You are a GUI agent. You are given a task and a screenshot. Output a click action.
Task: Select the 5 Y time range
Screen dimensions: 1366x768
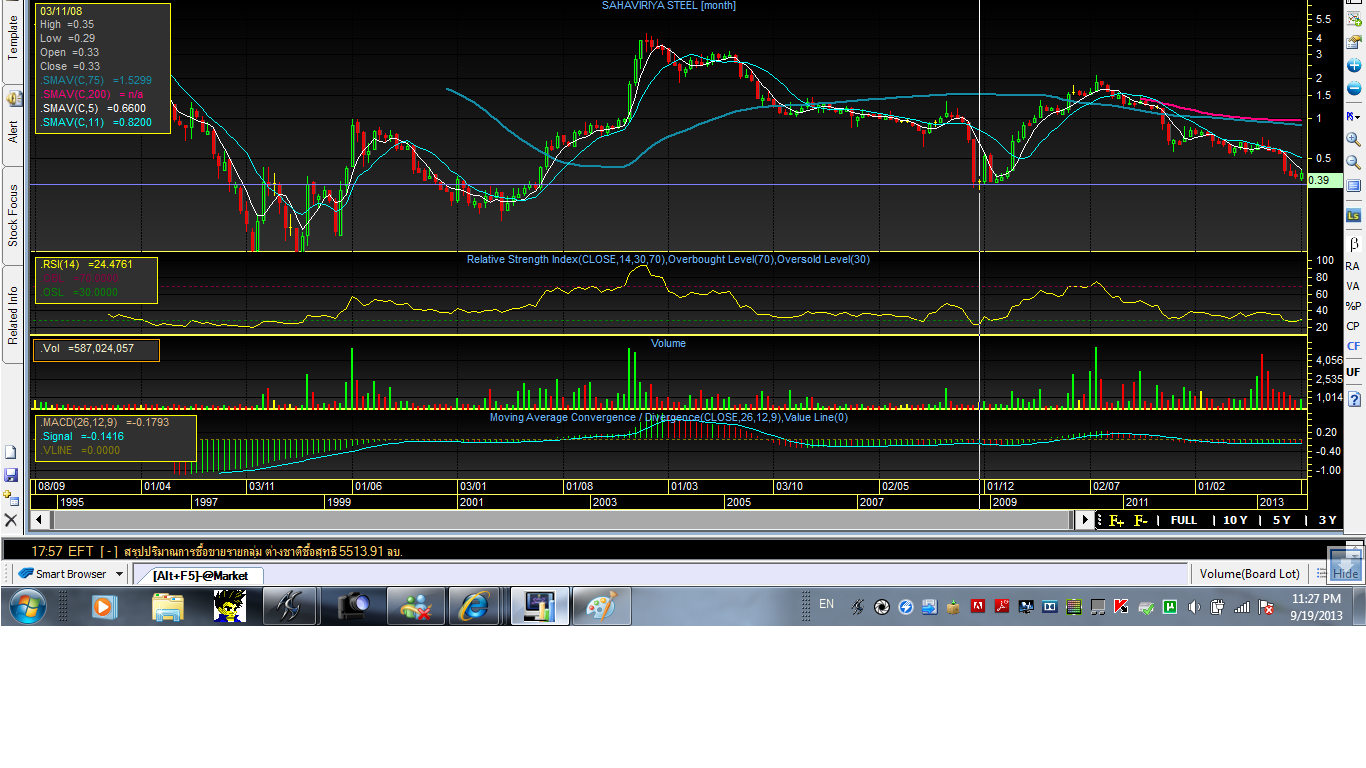point(1282,520)
